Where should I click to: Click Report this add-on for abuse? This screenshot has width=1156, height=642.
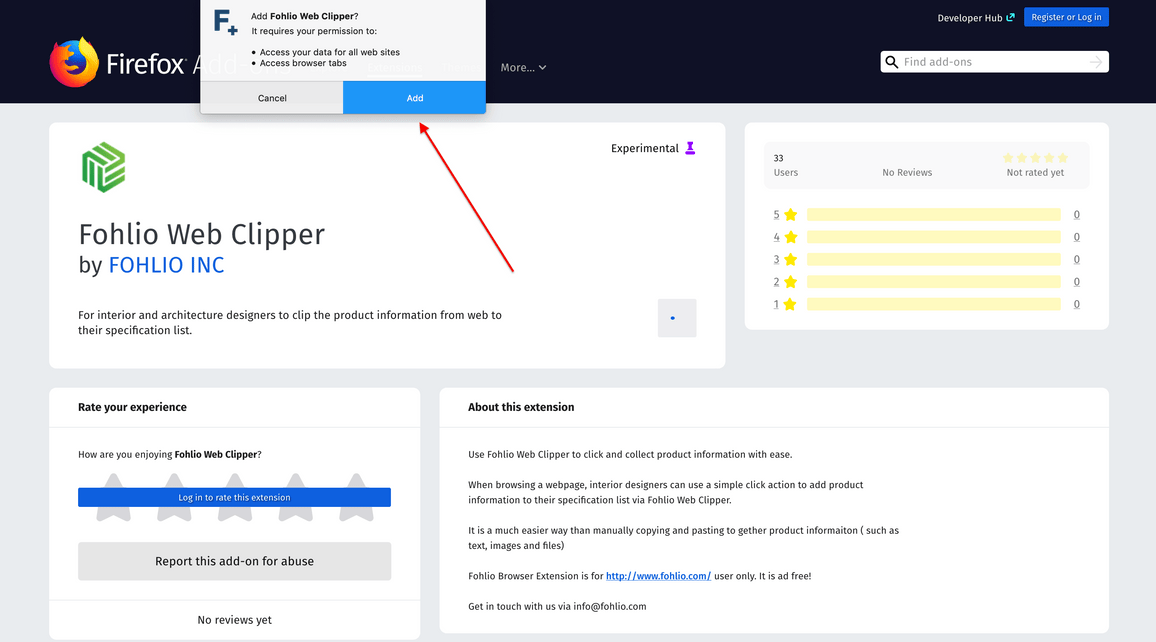(234, 561)
